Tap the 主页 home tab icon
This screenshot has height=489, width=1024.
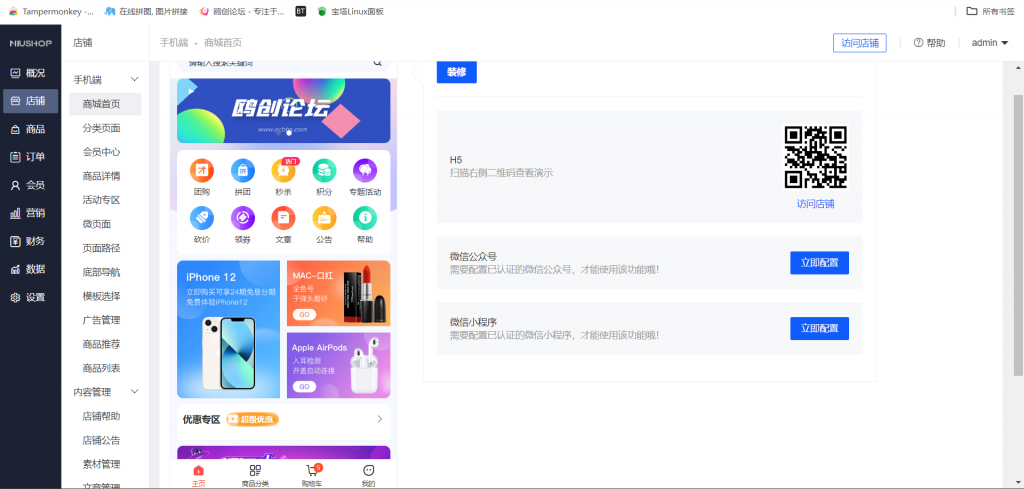[199, 471]
